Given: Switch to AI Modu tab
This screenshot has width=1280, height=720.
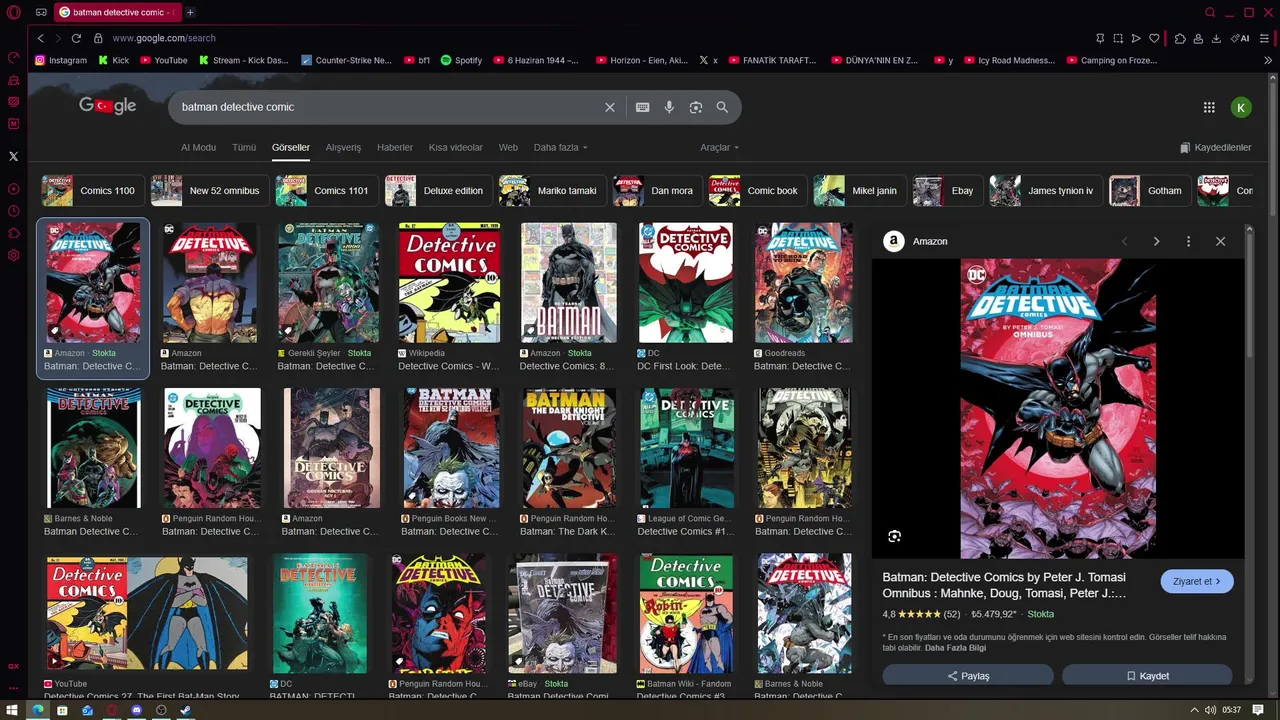Looking at the screenshot, I should pos(198,147).
